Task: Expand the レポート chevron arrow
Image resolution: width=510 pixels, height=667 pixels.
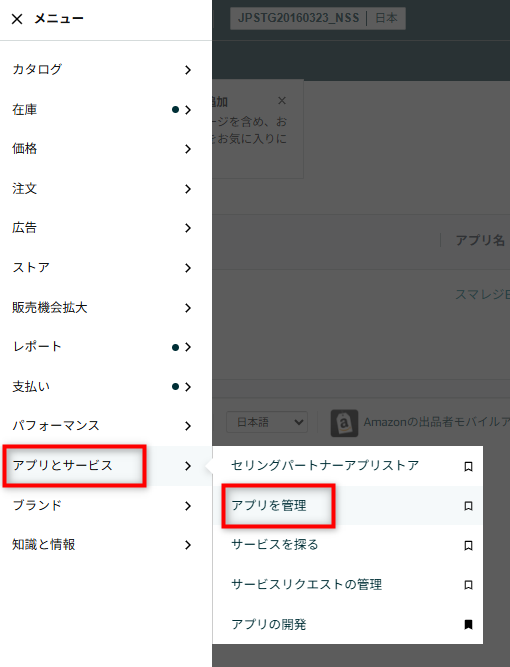Action: 188,347
